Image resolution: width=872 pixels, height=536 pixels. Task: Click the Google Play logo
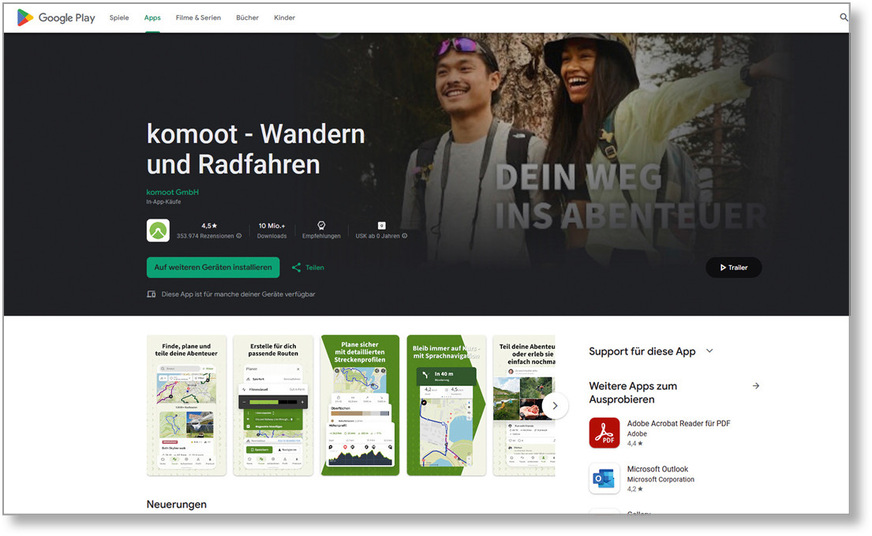coord(56,17)
